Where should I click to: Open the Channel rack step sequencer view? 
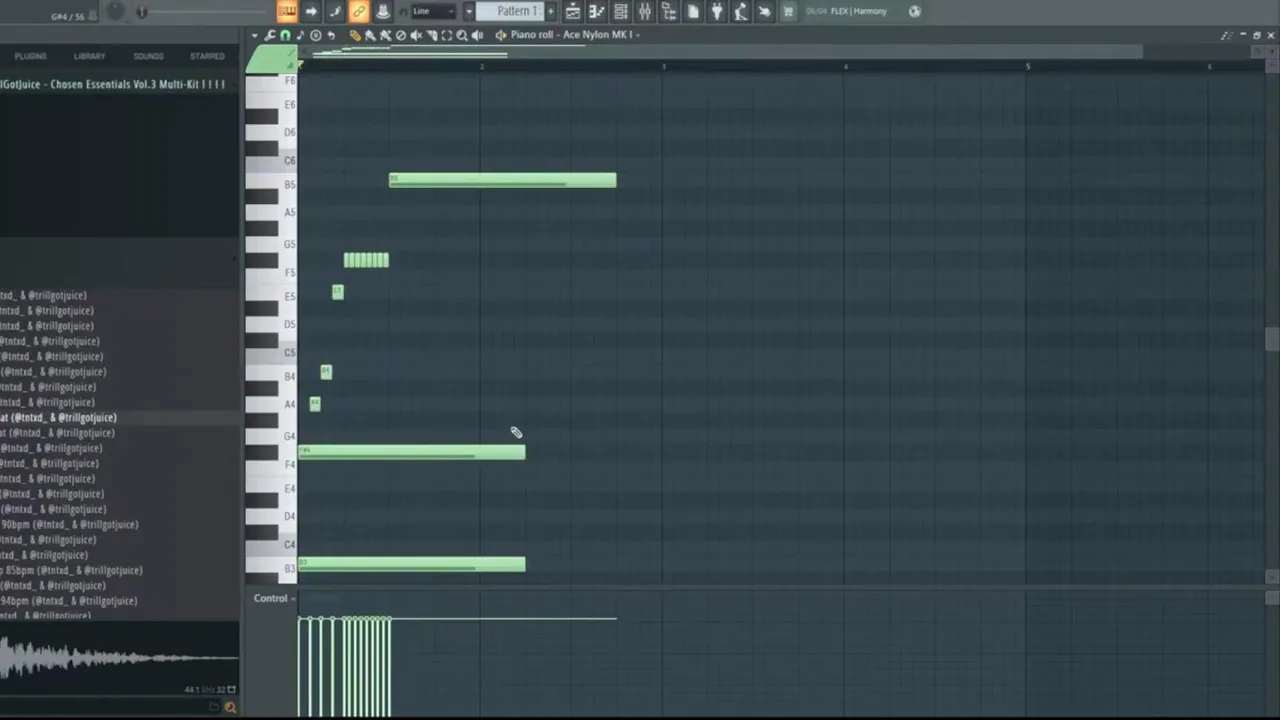[621, 11]
